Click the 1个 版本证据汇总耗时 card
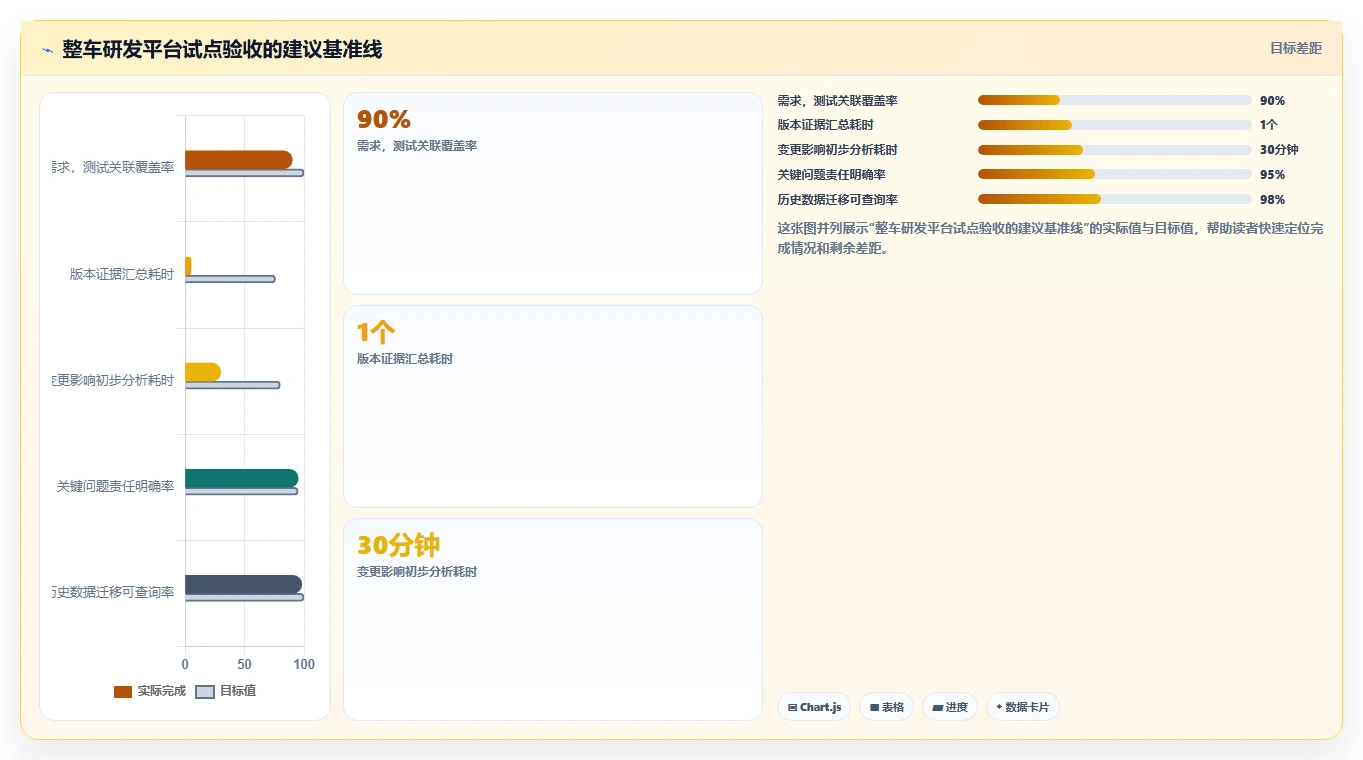Screen dimensions: 1363x760 click(553, 407)
